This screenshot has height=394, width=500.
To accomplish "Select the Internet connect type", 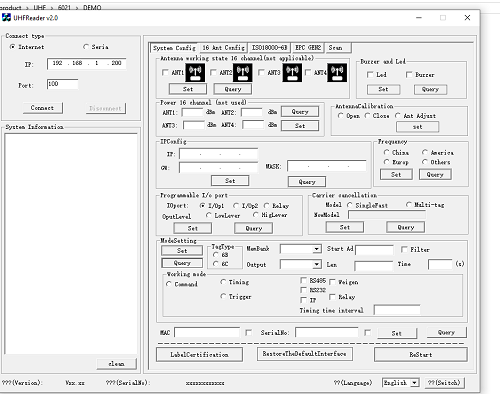I will (12, 47).
